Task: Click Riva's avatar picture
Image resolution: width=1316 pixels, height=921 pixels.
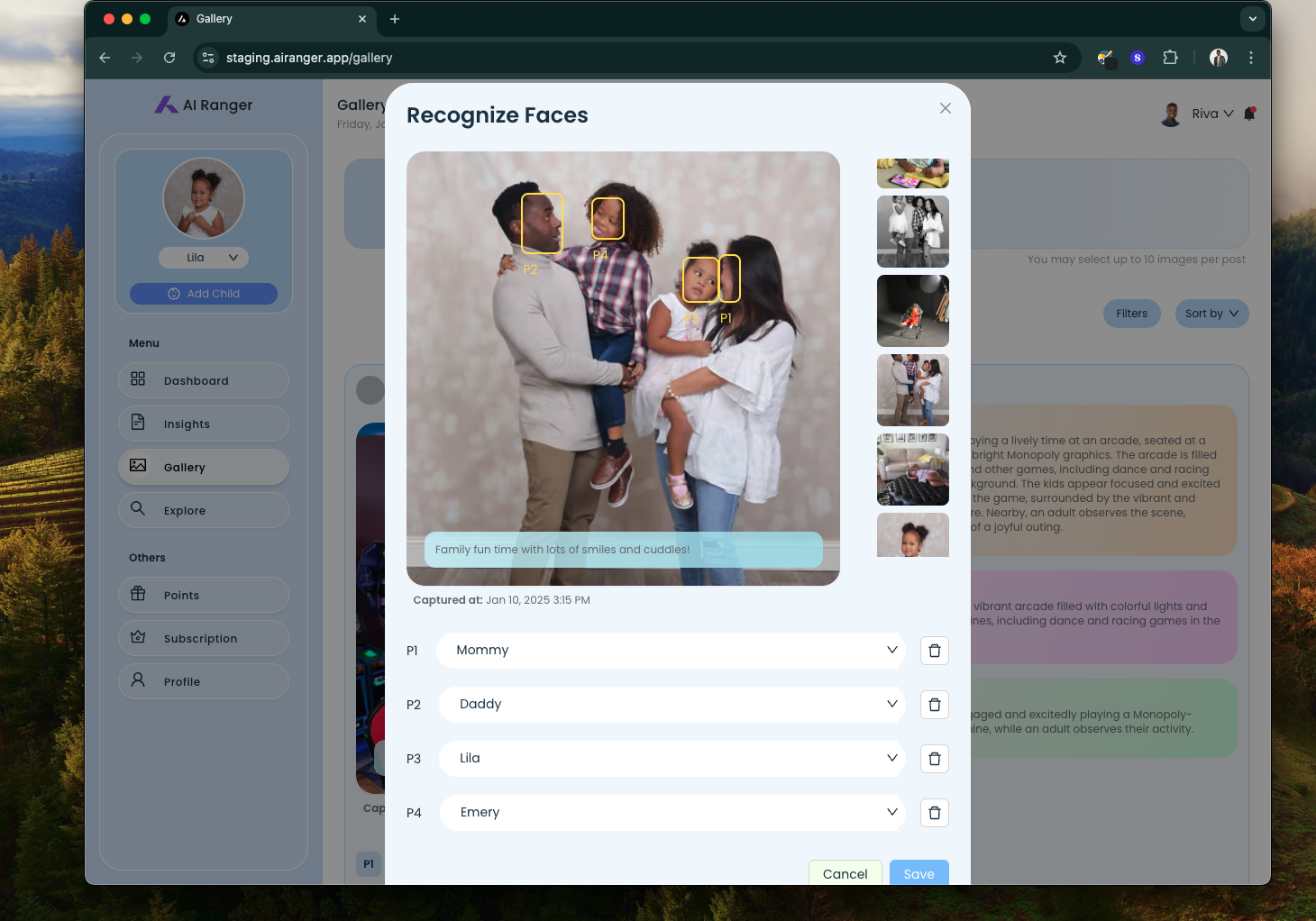Action: (1171, 114)
